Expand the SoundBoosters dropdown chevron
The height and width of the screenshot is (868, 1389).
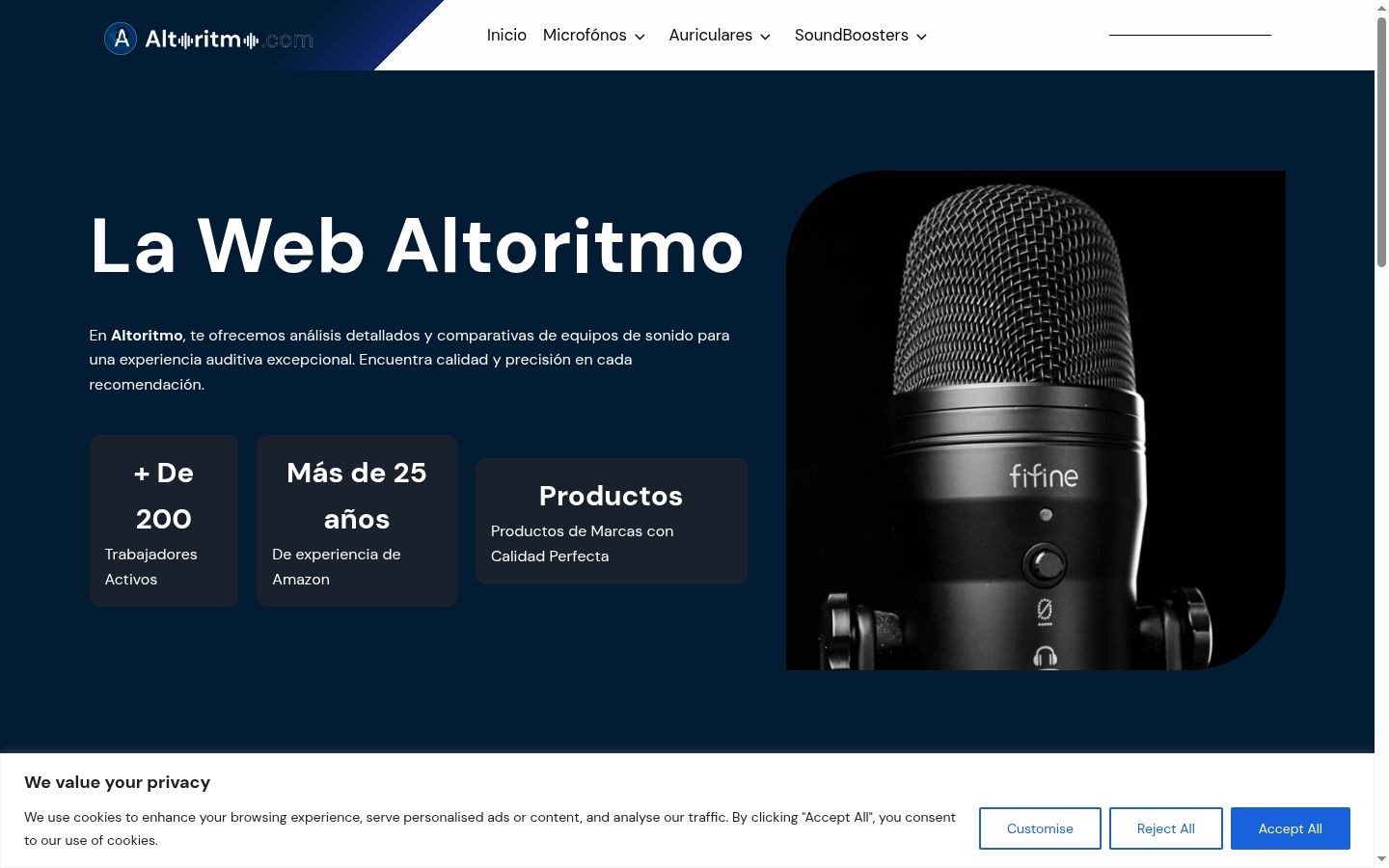pyautogui.click(x=921, y=37)
